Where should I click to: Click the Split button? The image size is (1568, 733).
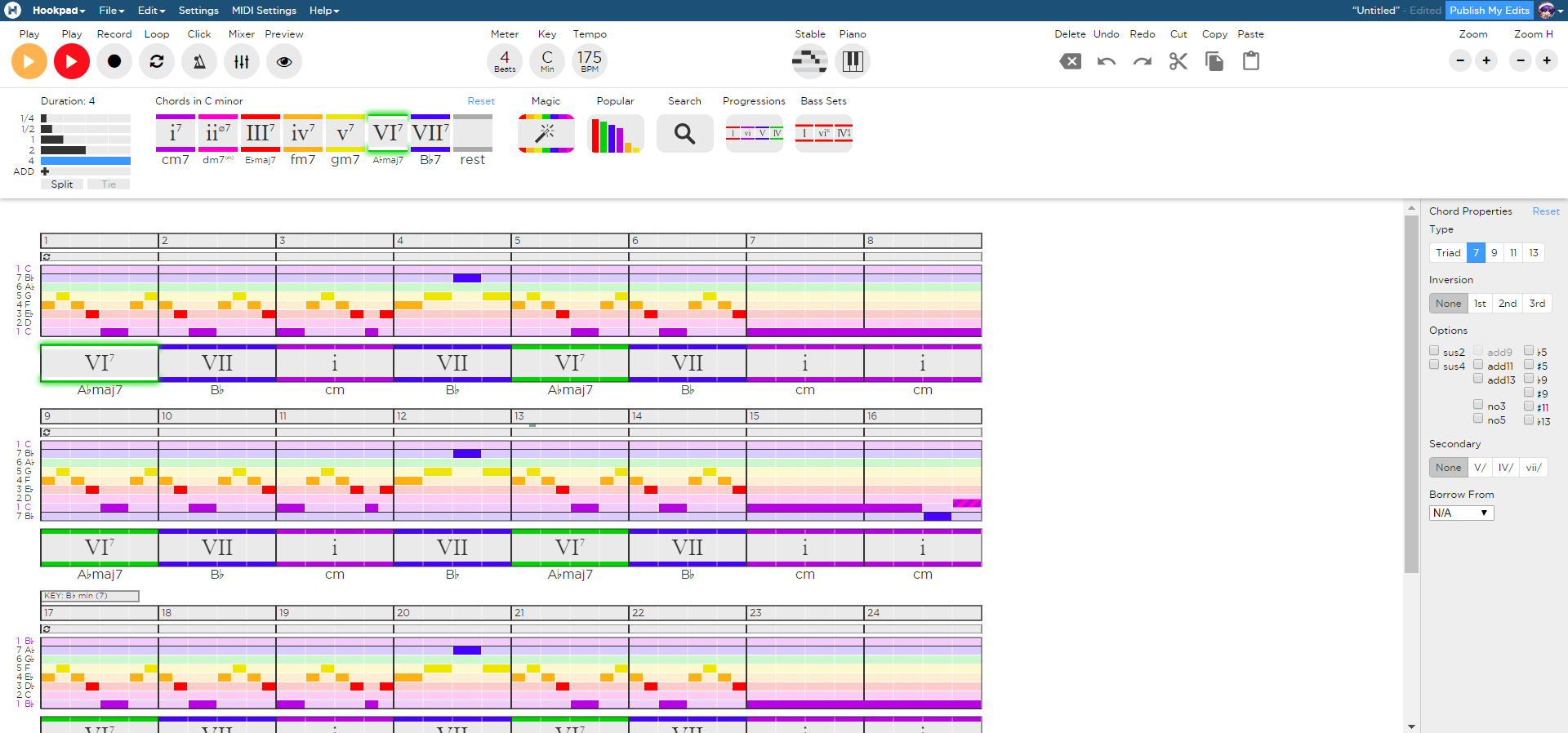pyautogui.click(x=62, y=184)
